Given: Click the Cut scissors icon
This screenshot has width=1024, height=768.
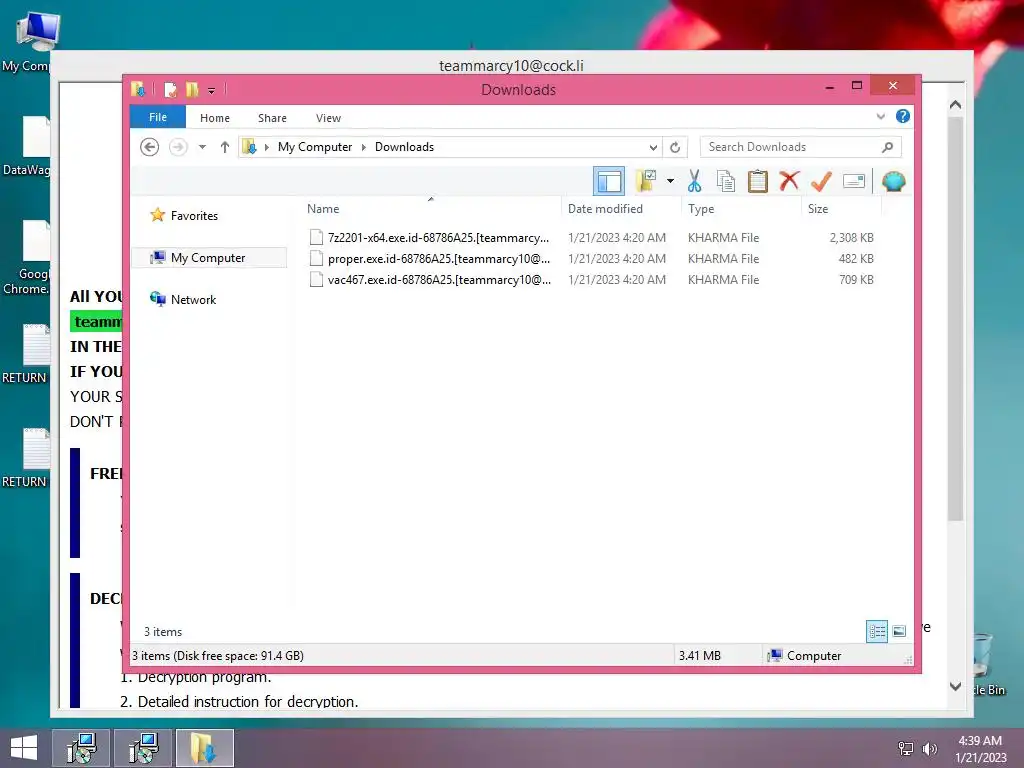Looking at the screenshot, I should pos(694,181).
